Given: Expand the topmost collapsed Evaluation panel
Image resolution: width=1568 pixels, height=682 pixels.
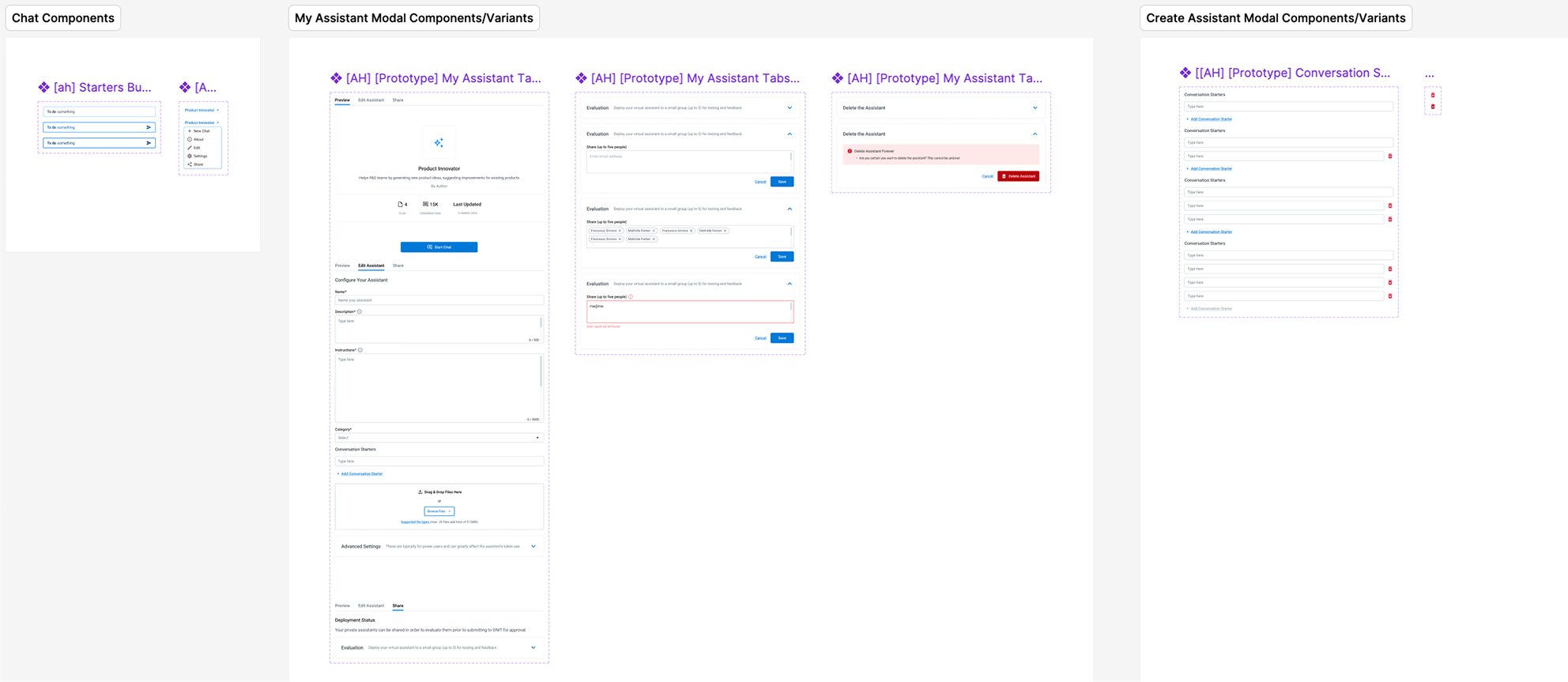Looking at the screenshot, I should click(x=789, y=108).
